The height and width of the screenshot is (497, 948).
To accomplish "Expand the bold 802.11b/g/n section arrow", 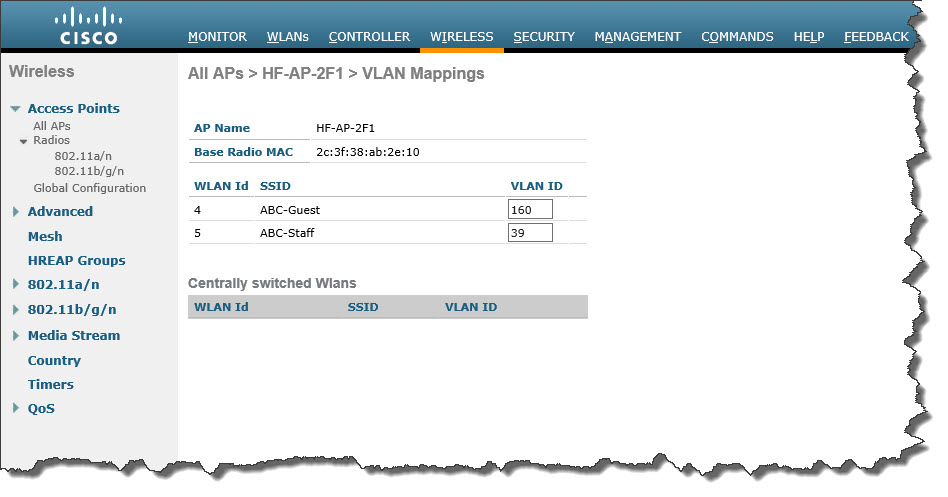I will coord(16,310).
